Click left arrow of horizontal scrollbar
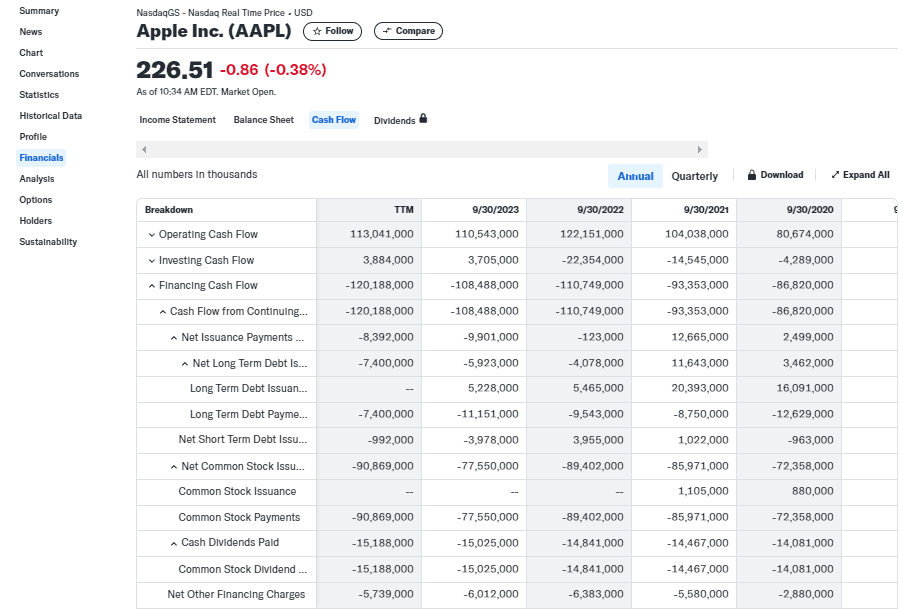The image size is (903, 609). coord(144,150)
